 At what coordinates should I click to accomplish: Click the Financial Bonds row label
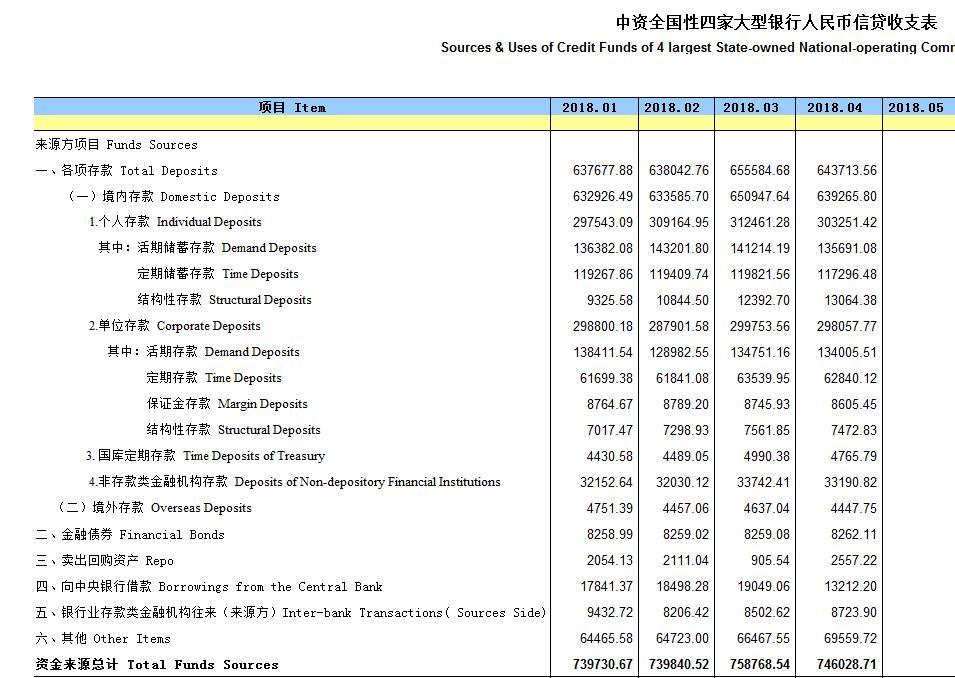[x=130, y=535]
